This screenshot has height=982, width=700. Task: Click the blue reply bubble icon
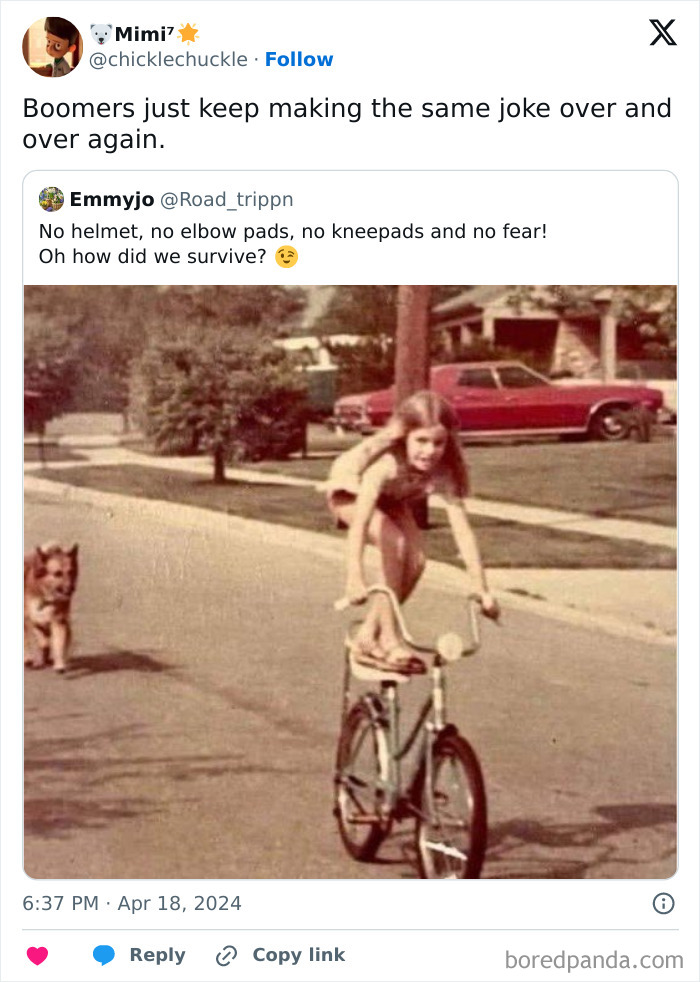pos(103,955)
